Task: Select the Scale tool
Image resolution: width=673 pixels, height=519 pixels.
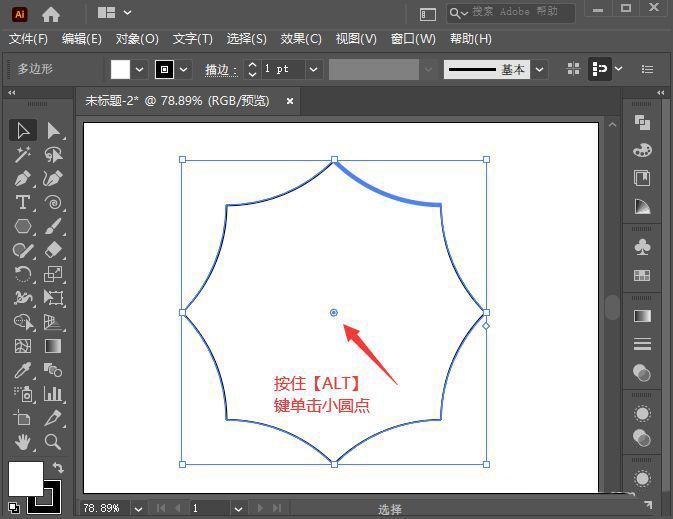Action: pyautogui.click(x=53, y=274)
